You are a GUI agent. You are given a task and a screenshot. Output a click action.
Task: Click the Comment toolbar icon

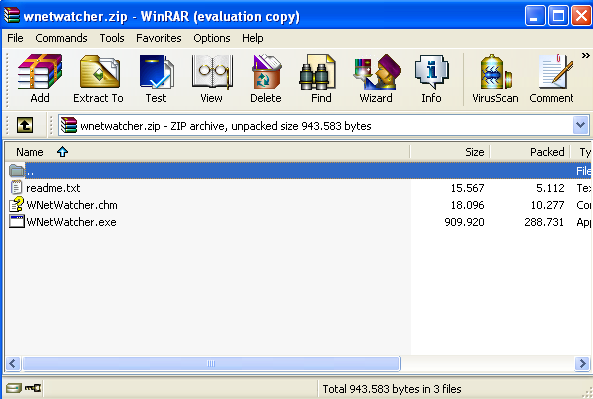tap(551, 79)
